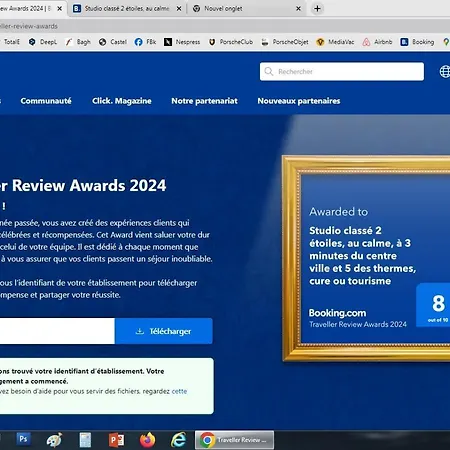Open Internet Explorer from the taskbar
The image size is (450, 450).
pos(179,440)
